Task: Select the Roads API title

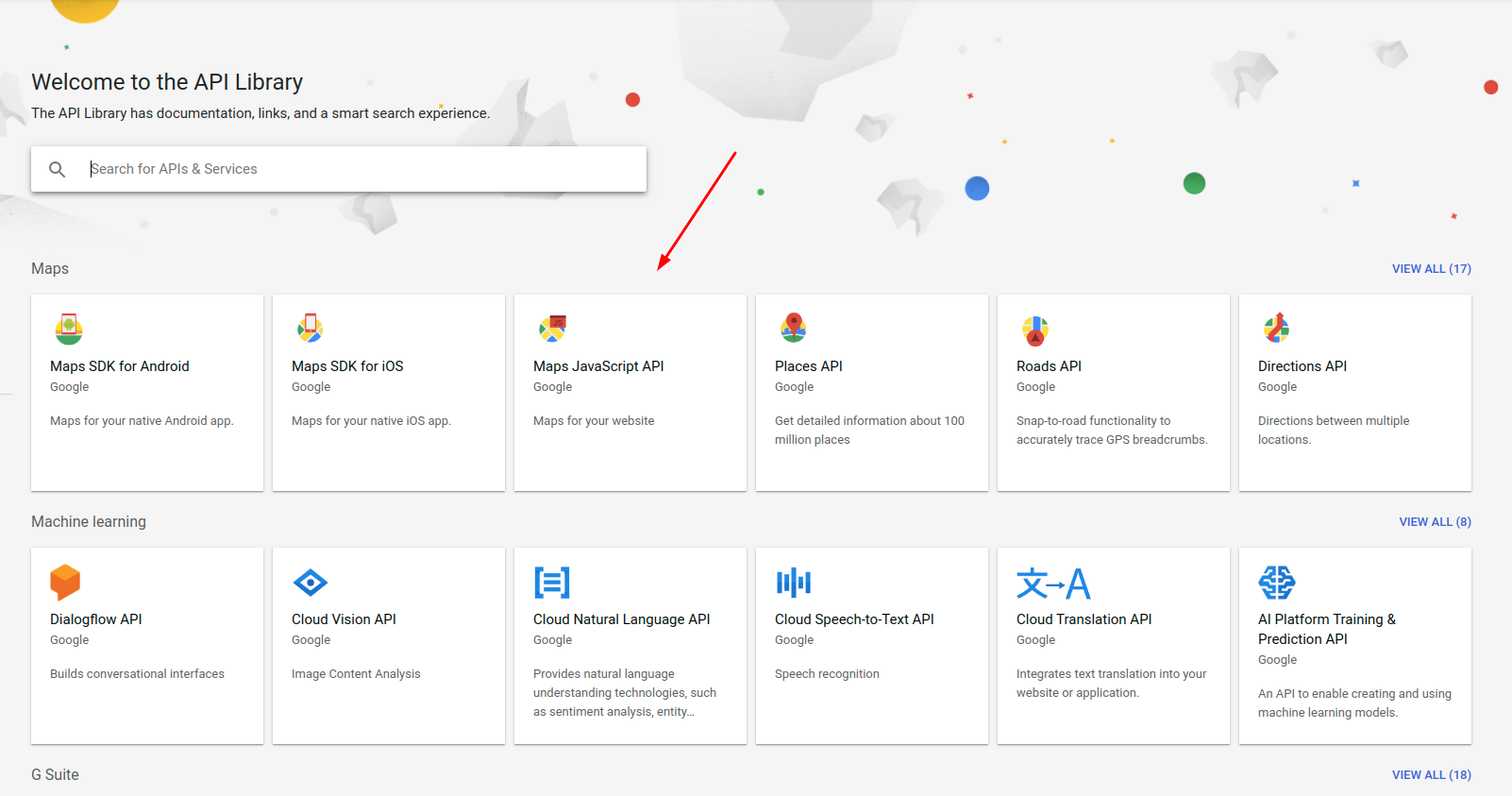Action: click(x=1049, y=366)
